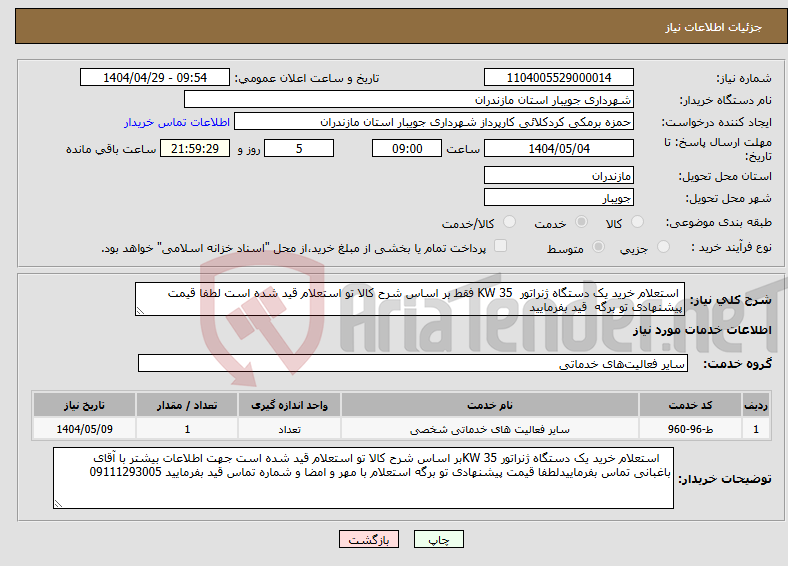
Task: Click the request creator name field
Action: 434,122
